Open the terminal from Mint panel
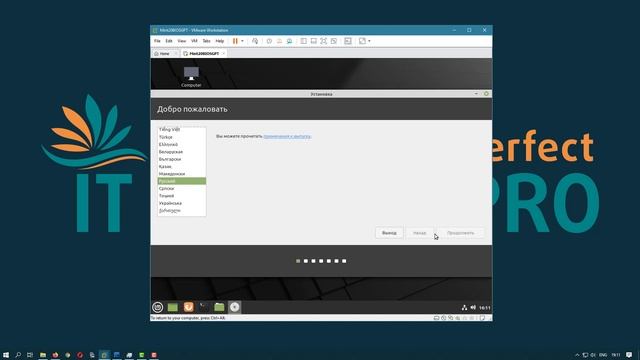640x360 pixels. [x=204, y=307]
